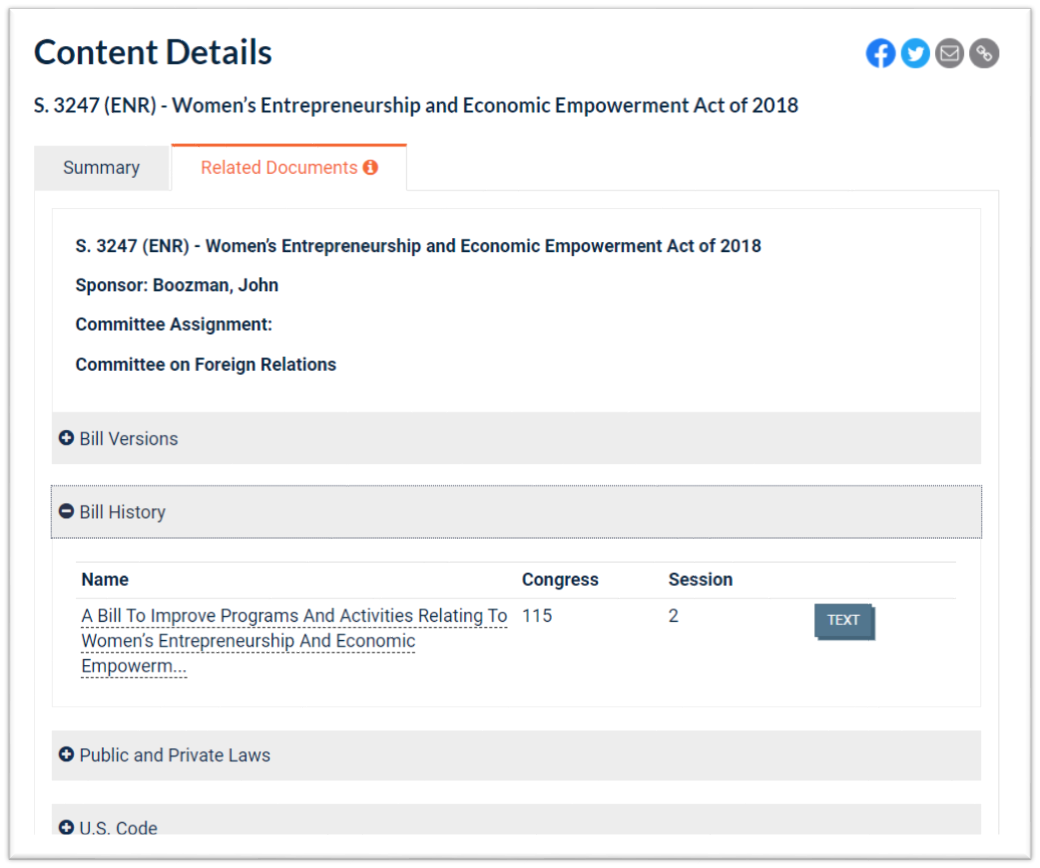Expand the Public and Private Laws section
This screenshot has height=868, width=1040.
tap(175, 755)
